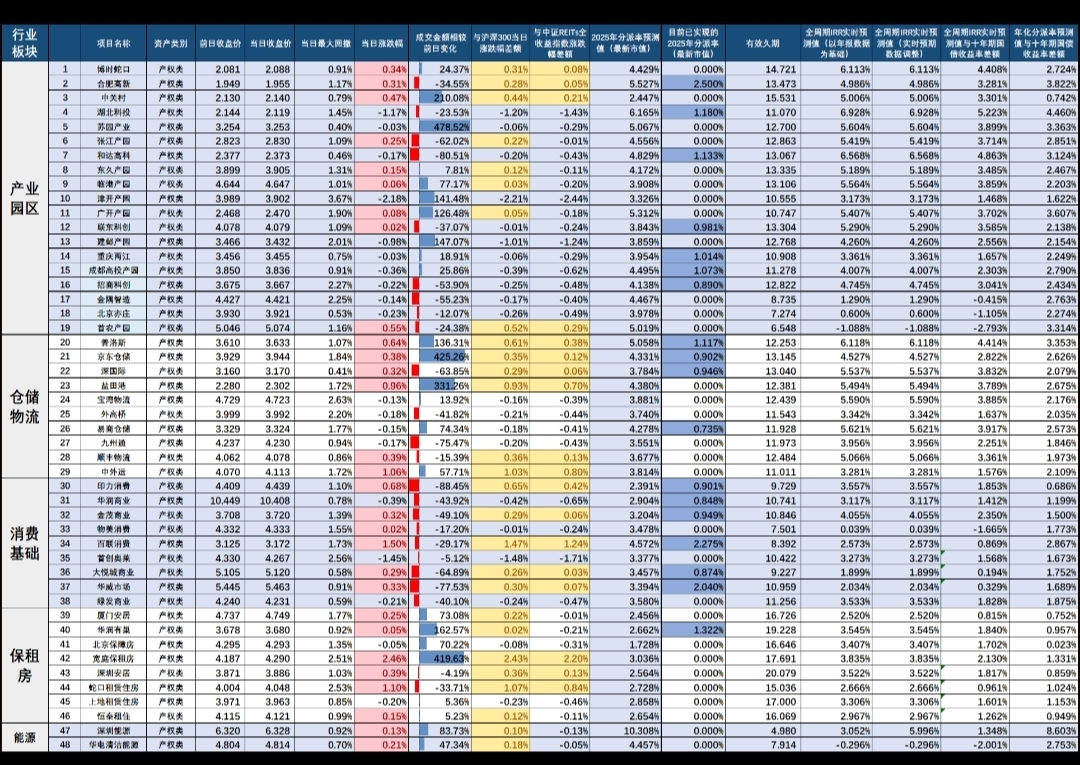Click project name 京东仓储
The image size is (1080, 765).
(x=114, y=357)
